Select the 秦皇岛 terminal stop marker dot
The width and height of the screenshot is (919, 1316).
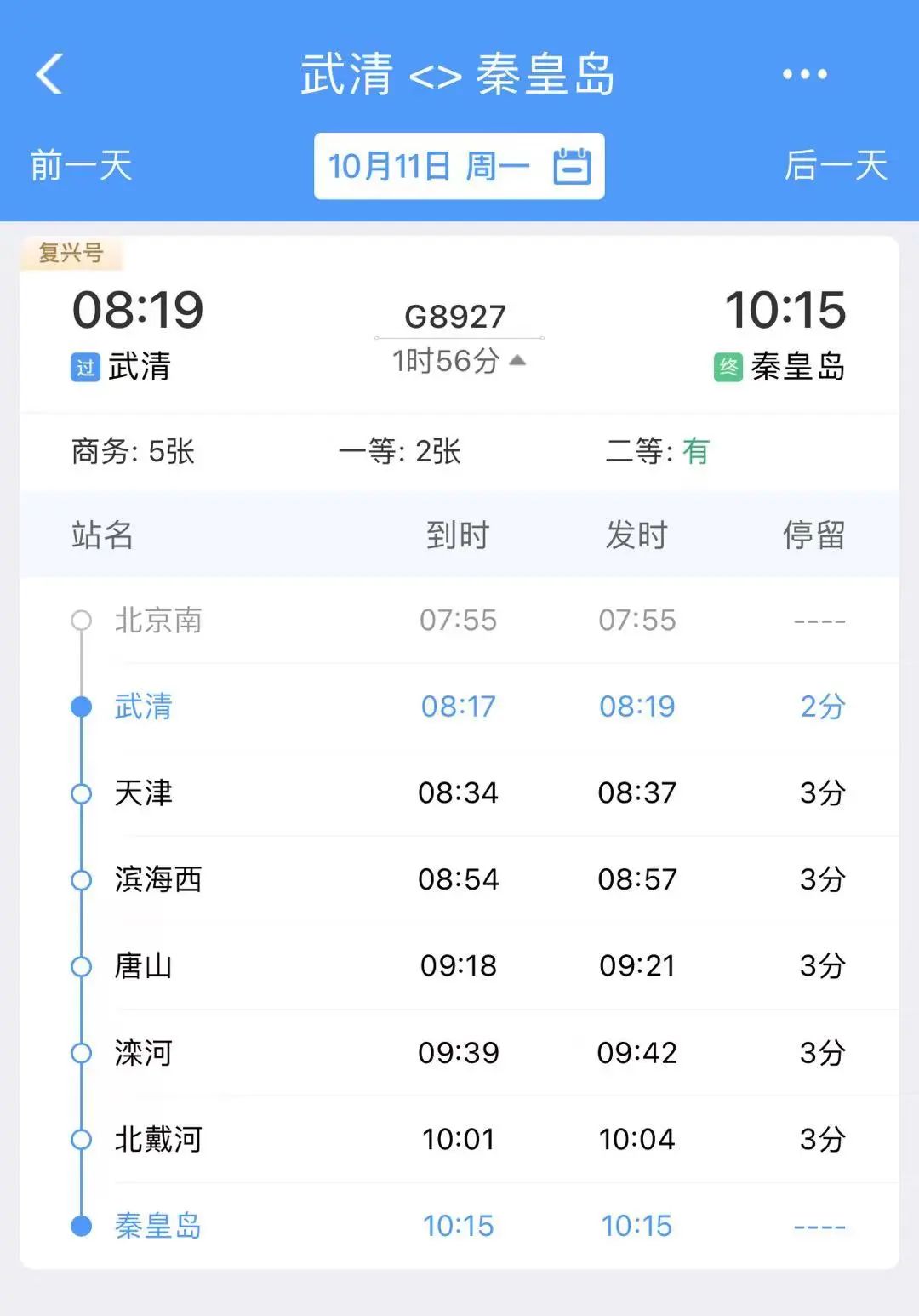click(82, 1226)
